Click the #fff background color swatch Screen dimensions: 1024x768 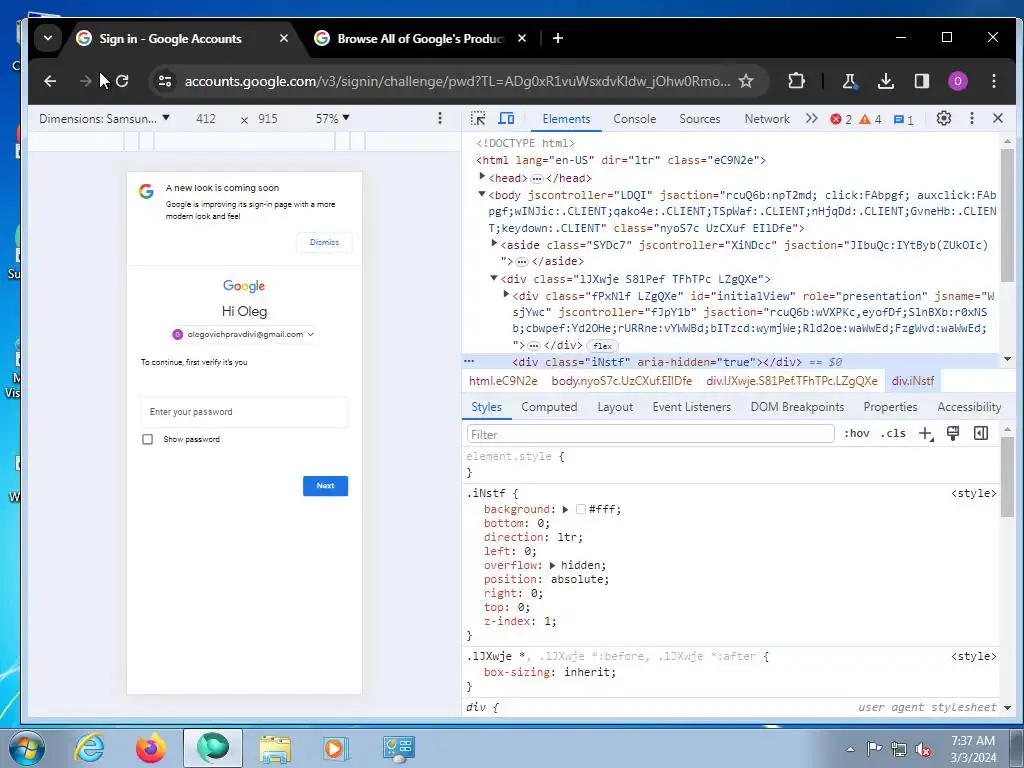pyautogui.click(x=581, y=509)
